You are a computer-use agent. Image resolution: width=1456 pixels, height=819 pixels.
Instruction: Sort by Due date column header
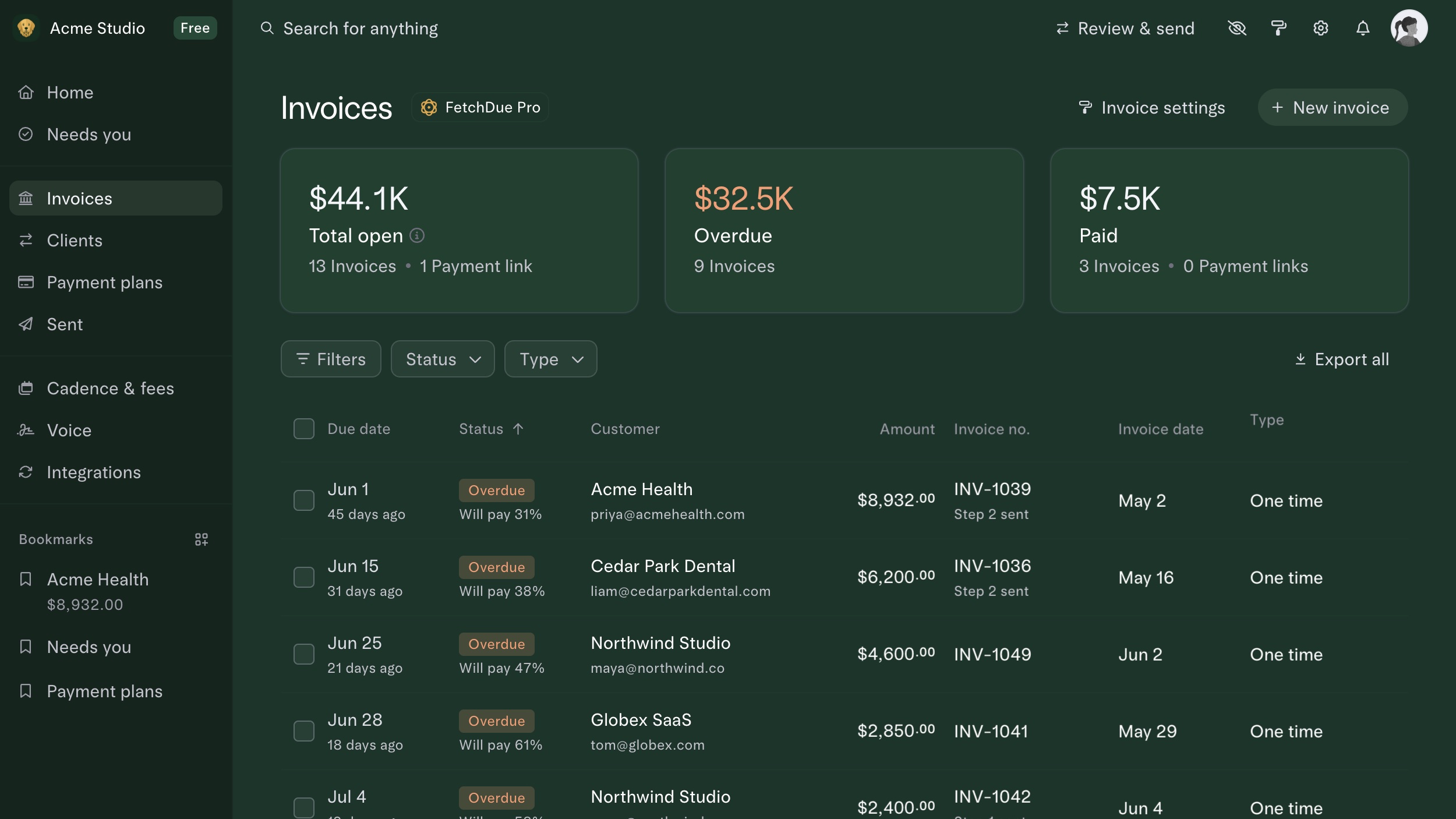(359, 429)
